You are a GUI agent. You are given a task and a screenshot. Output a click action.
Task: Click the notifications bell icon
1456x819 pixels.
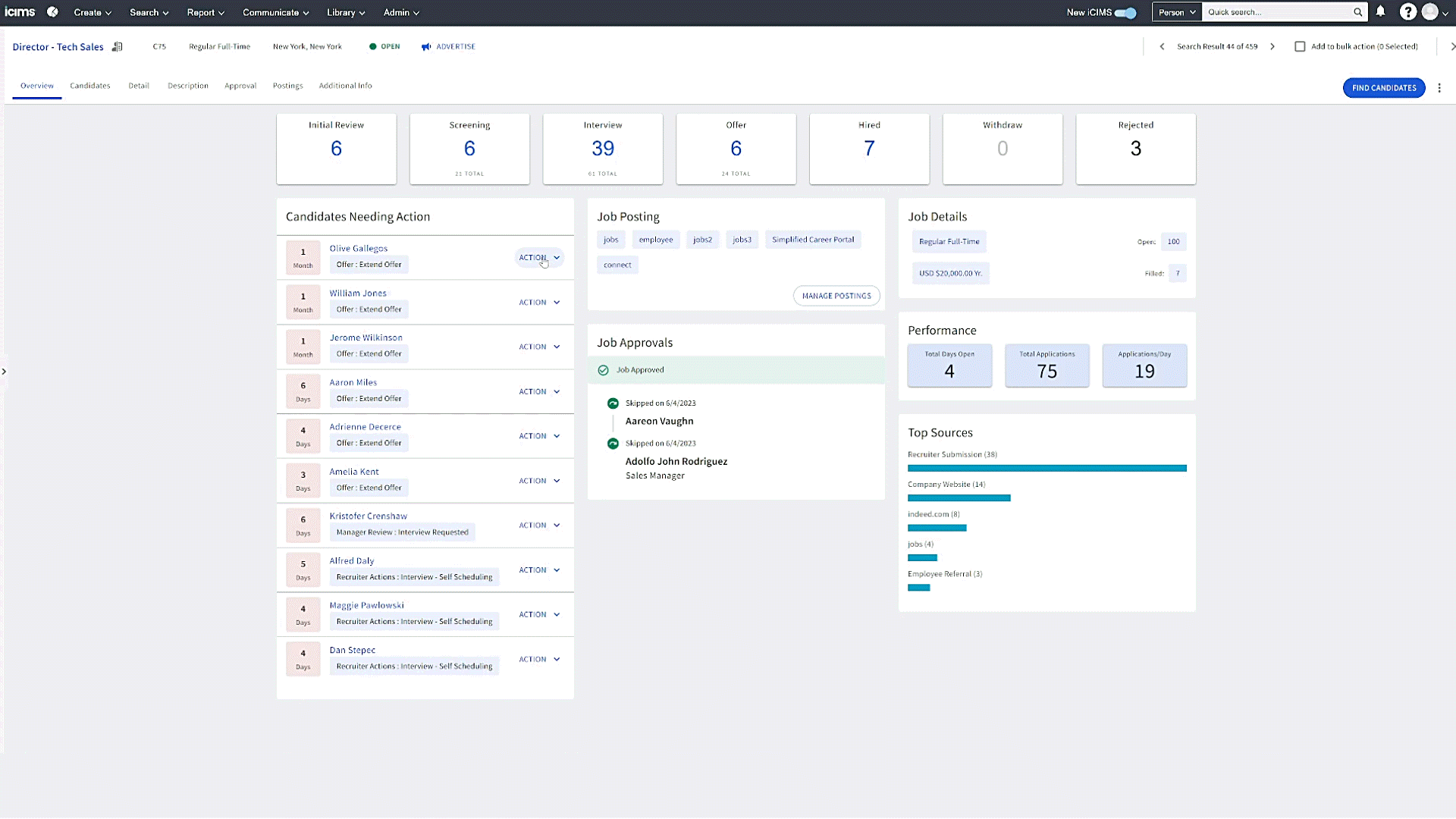click(x=1380, y=12)
